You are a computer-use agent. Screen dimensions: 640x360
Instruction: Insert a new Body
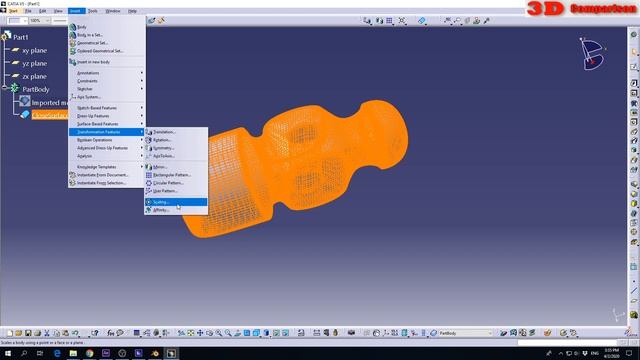coord(107,27)
